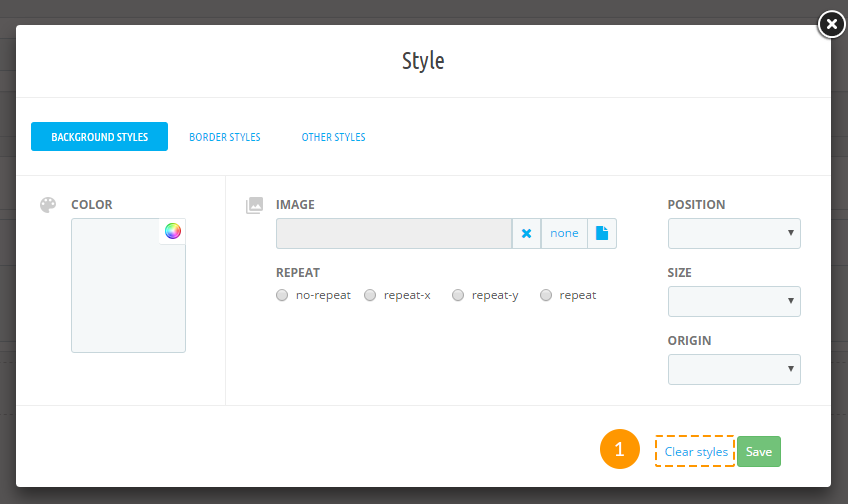Select the no-repeat radio option

point(282,295)
